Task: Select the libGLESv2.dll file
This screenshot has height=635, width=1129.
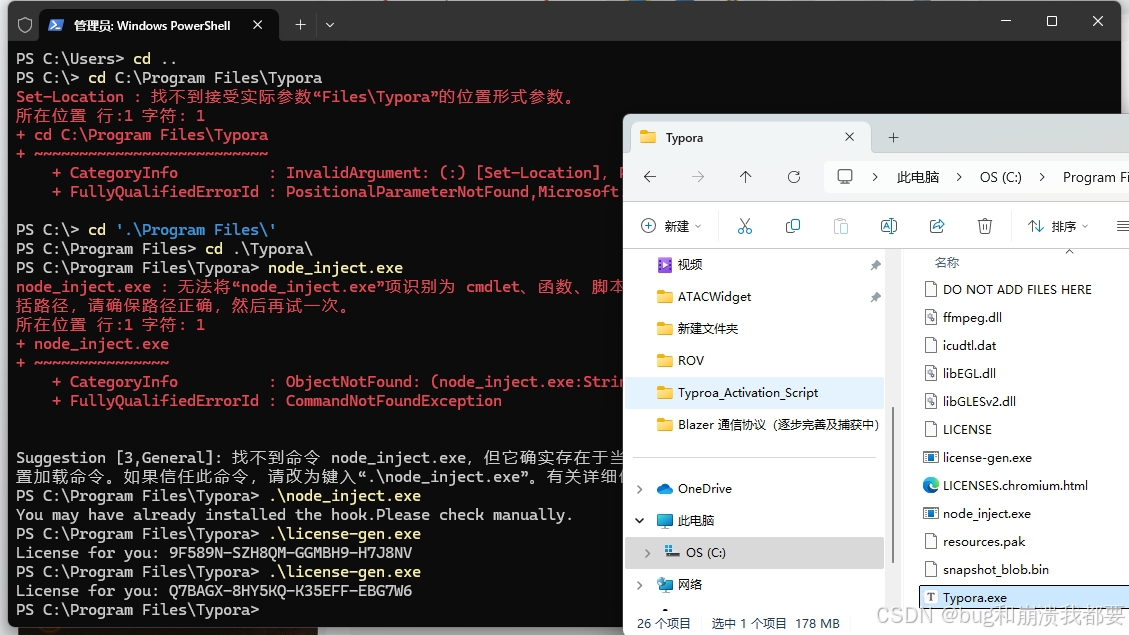Action: coord(979,402)
